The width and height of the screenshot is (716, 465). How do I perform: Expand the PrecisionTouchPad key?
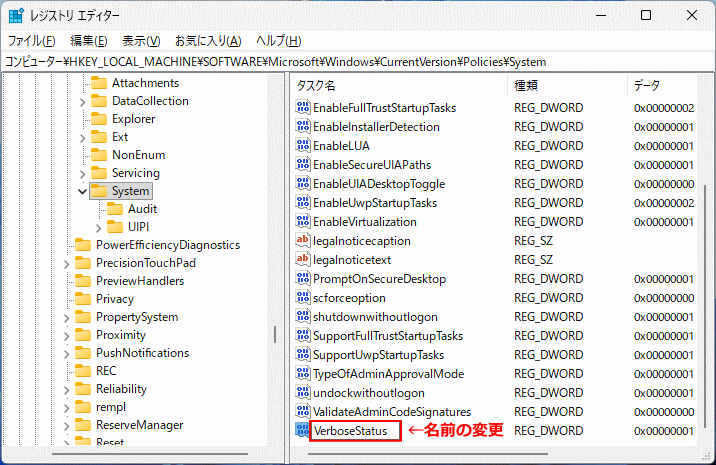67,264
